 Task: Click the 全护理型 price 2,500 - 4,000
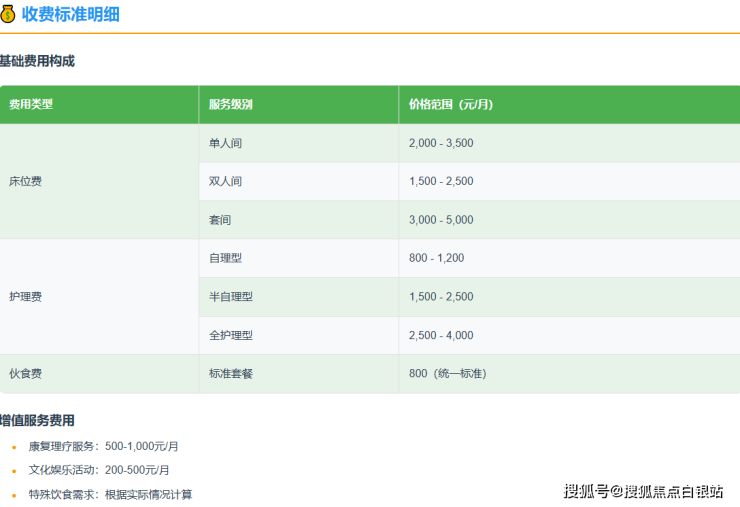(441, 335)
